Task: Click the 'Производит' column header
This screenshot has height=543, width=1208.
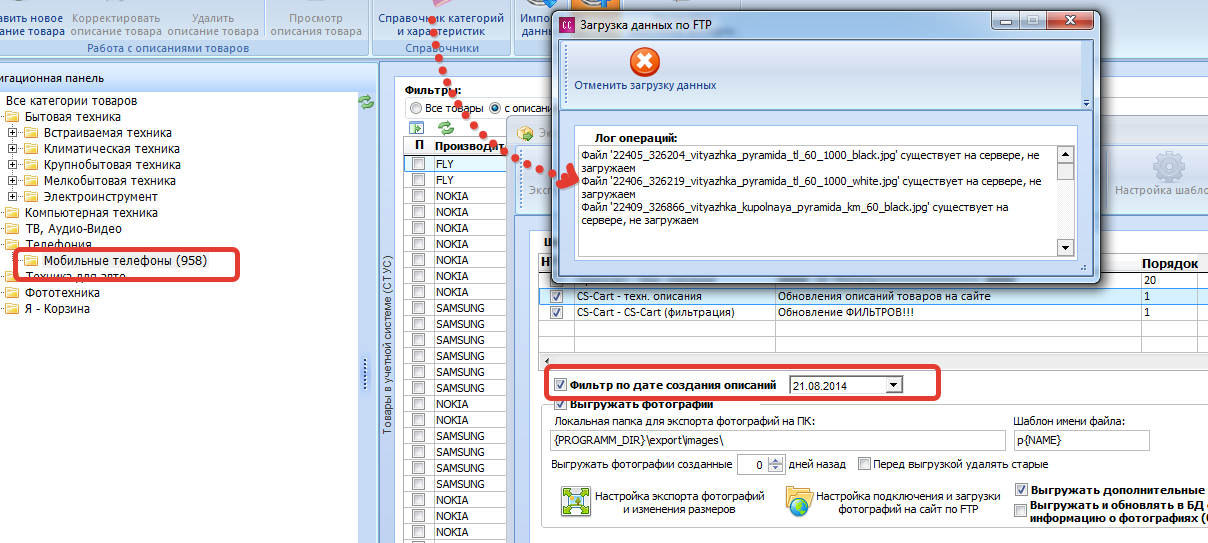Action: click(468, 146)
